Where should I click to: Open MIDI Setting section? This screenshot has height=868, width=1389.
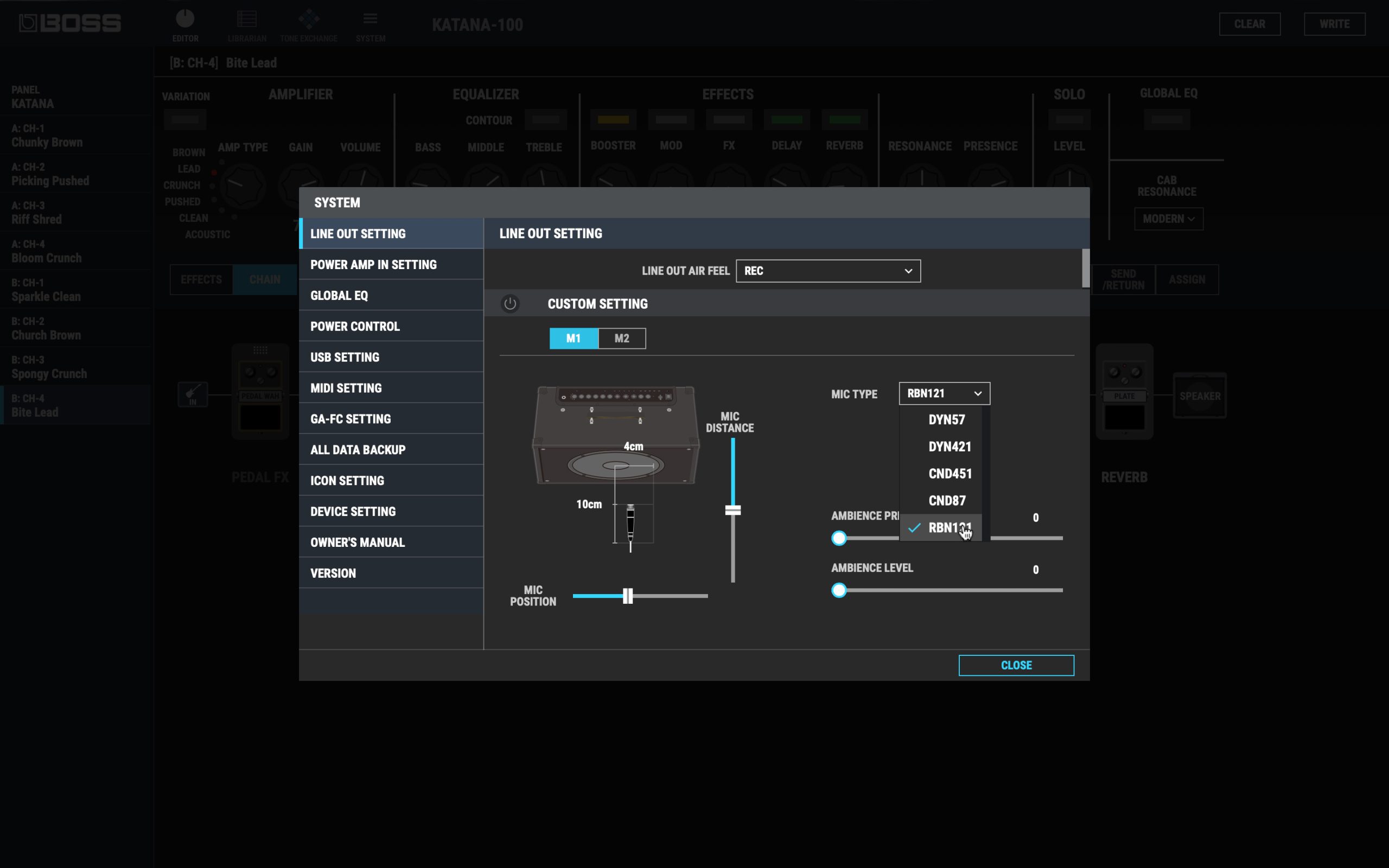[391, 388]
